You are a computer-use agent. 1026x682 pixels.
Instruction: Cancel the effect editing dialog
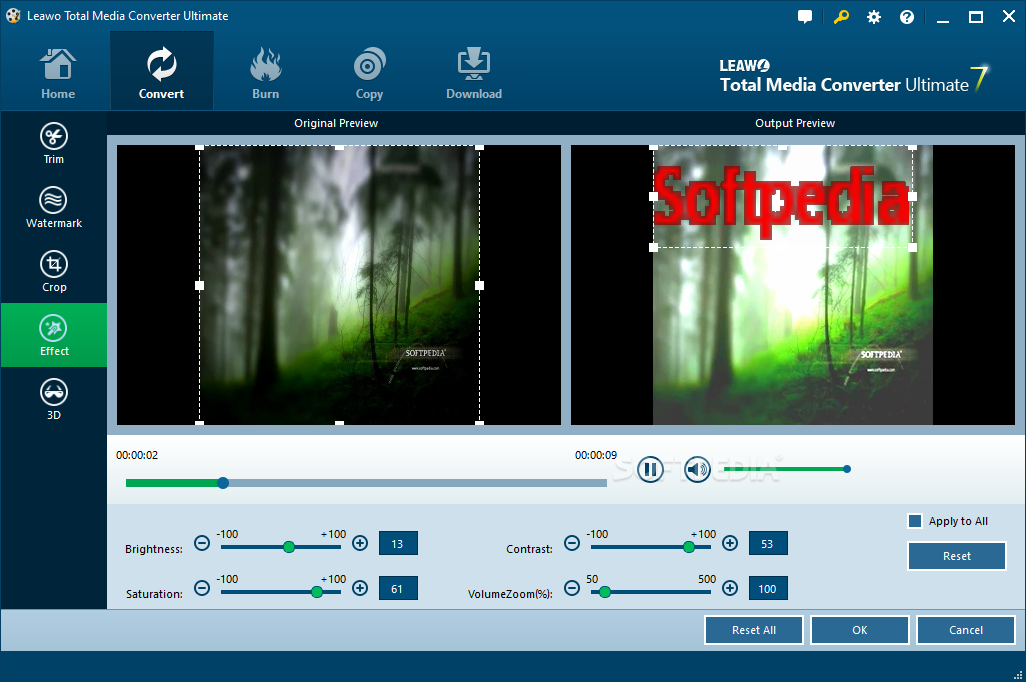[x=966, y=630]
